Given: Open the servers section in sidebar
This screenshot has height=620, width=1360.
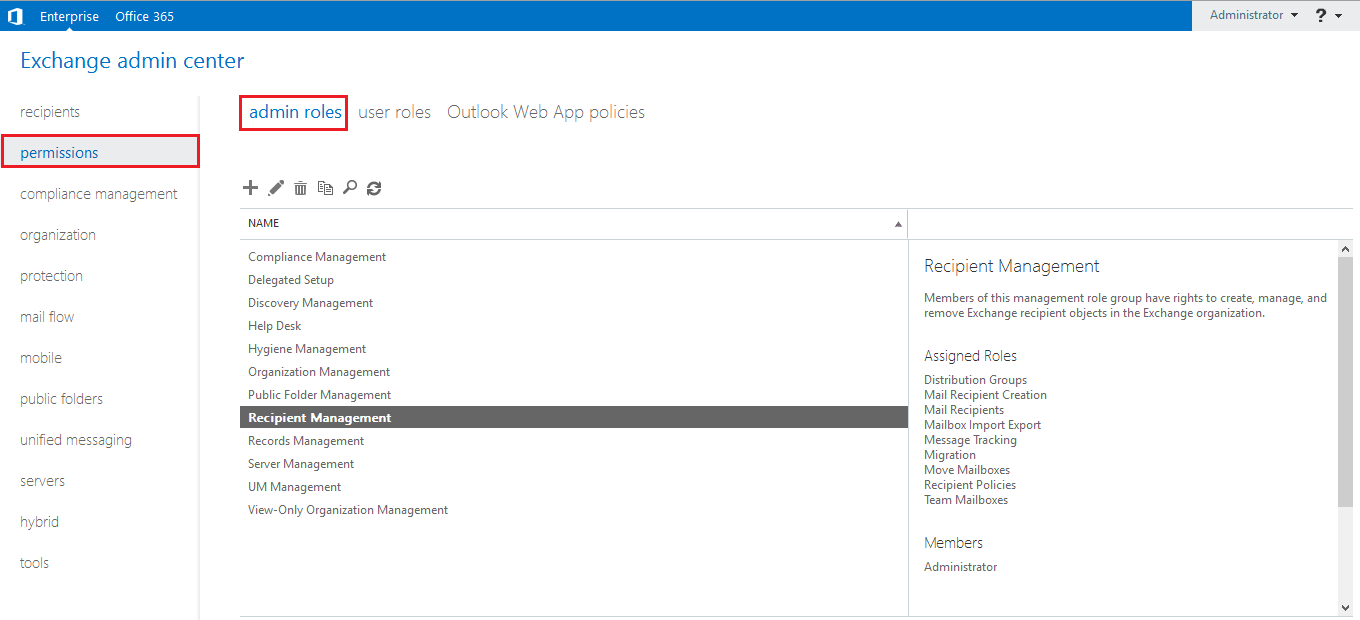Looking at the screenshot, I should point(42,481).
